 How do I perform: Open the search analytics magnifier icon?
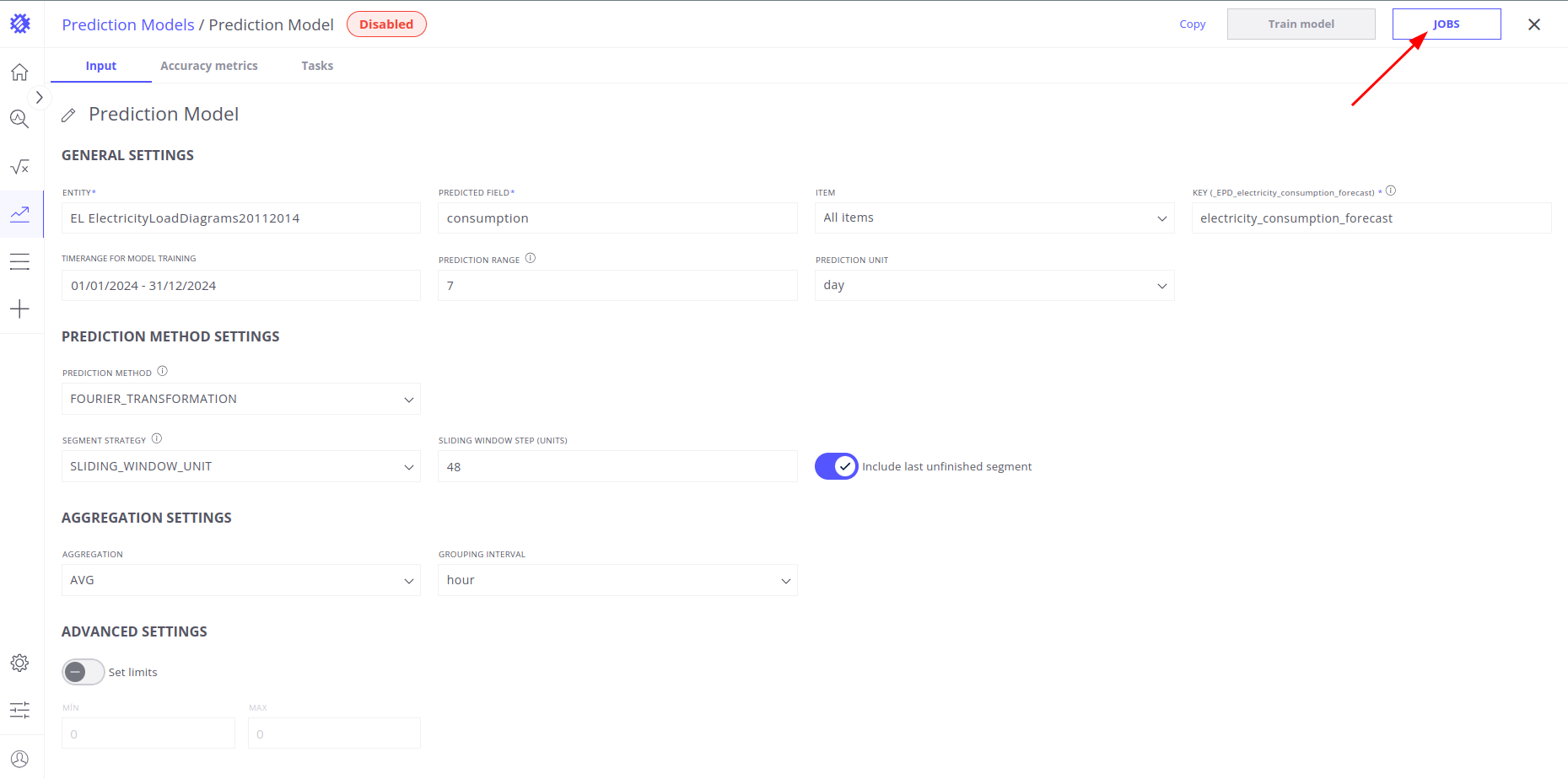20,119
